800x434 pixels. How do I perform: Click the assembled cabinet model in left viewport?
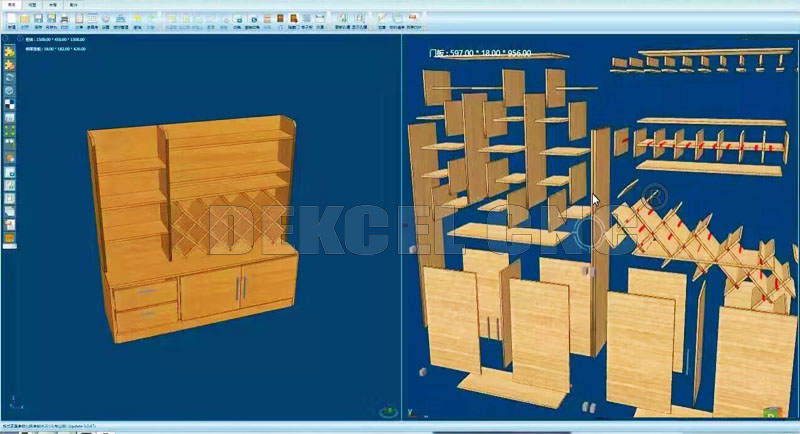[193, 228]
